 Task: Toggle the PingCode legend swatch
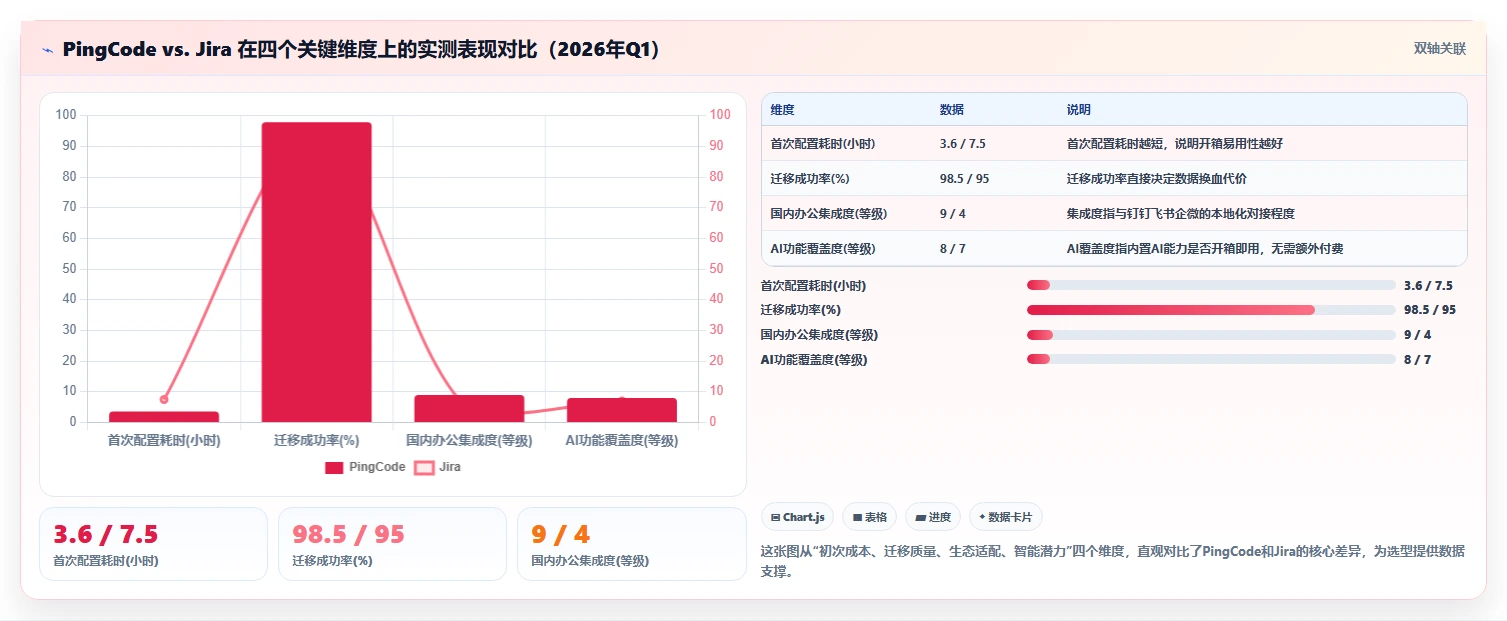[x=334, y=467]
